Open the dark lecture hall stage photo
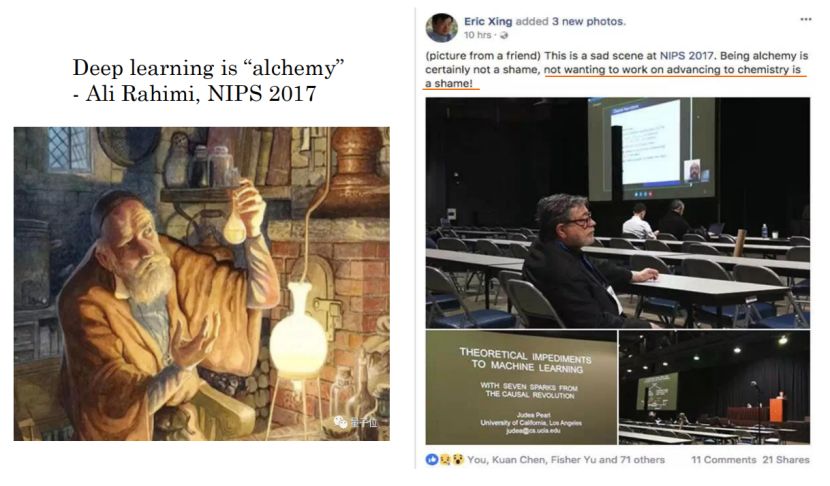Screen dimensions: 830x486 tap(715, 388)
